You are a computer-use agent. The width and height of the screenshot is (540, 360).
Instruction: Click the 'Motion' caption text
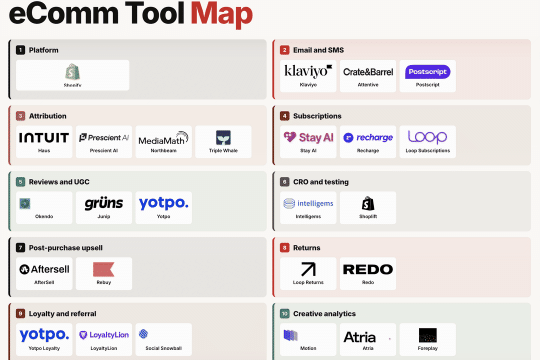pos(308,348)
